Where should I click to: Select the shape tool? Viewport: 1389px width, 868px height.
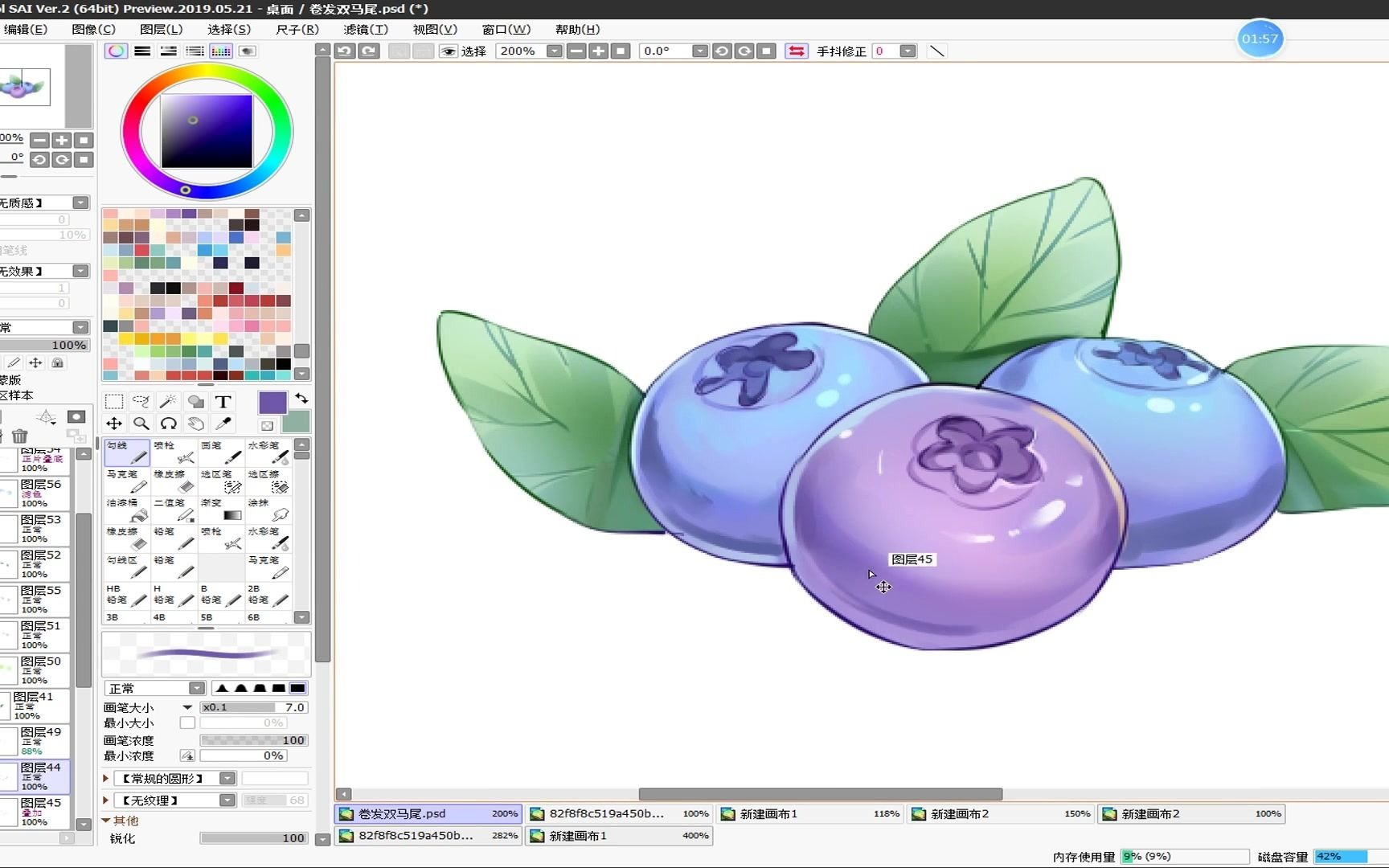coord(196,401)
